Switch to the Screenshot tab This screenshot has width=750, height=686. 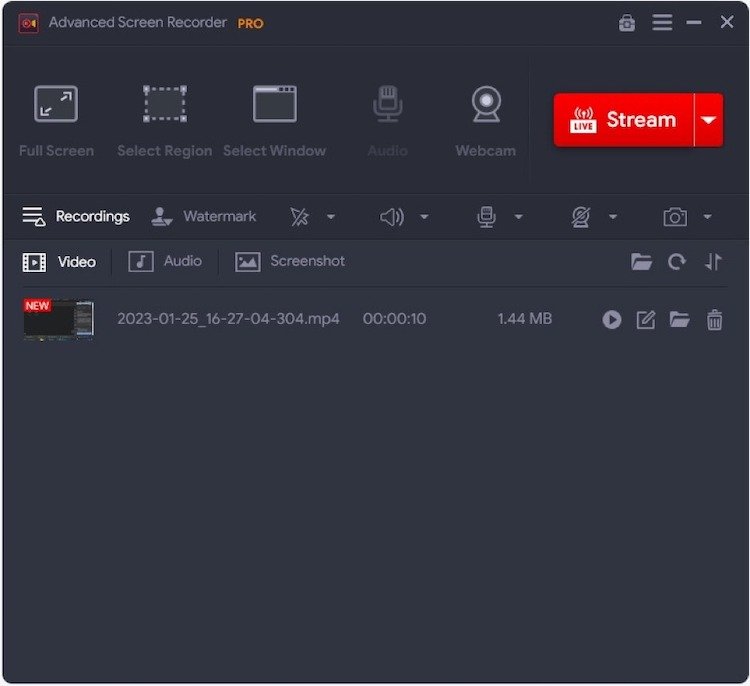pos(290,262)
